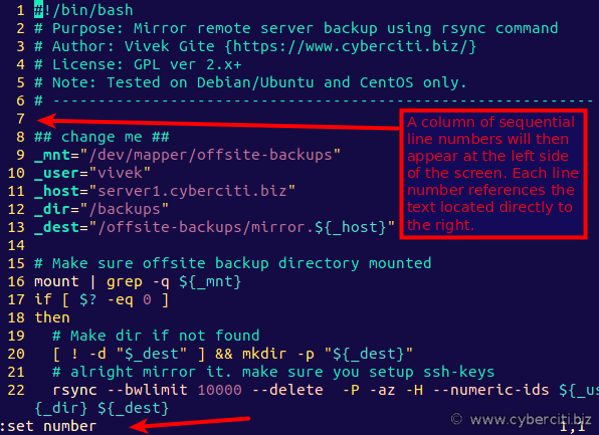Click line number 7 in gutter

[x=21, y=119]
